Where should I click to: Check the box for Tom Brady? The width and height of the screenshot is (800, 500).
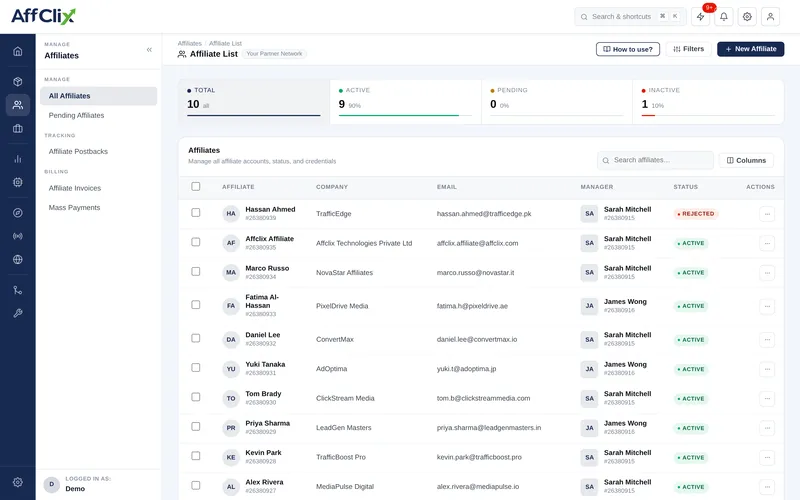[195, 397]
